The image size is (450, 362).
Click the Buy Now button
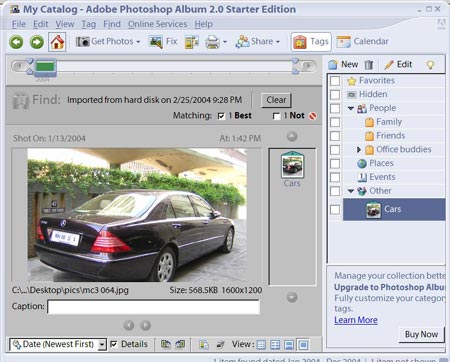[421, 334]
